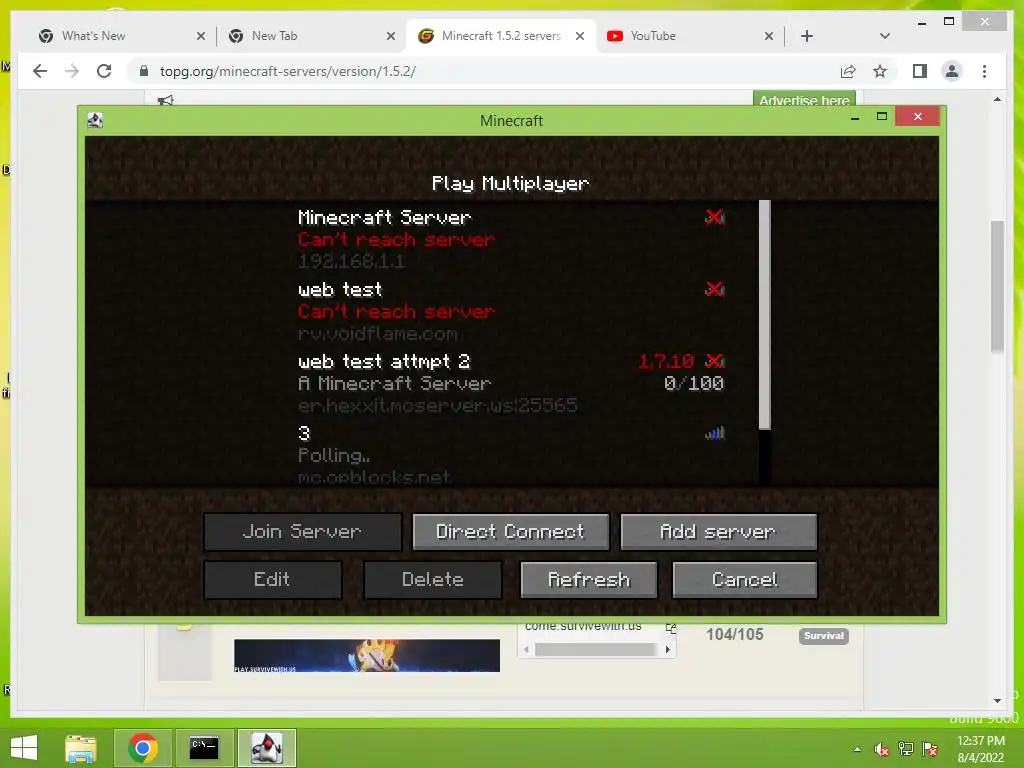Click the Minecraft server list scrollbar thumb
Viewport: 1024px width, 768px height.
(765, 315)
